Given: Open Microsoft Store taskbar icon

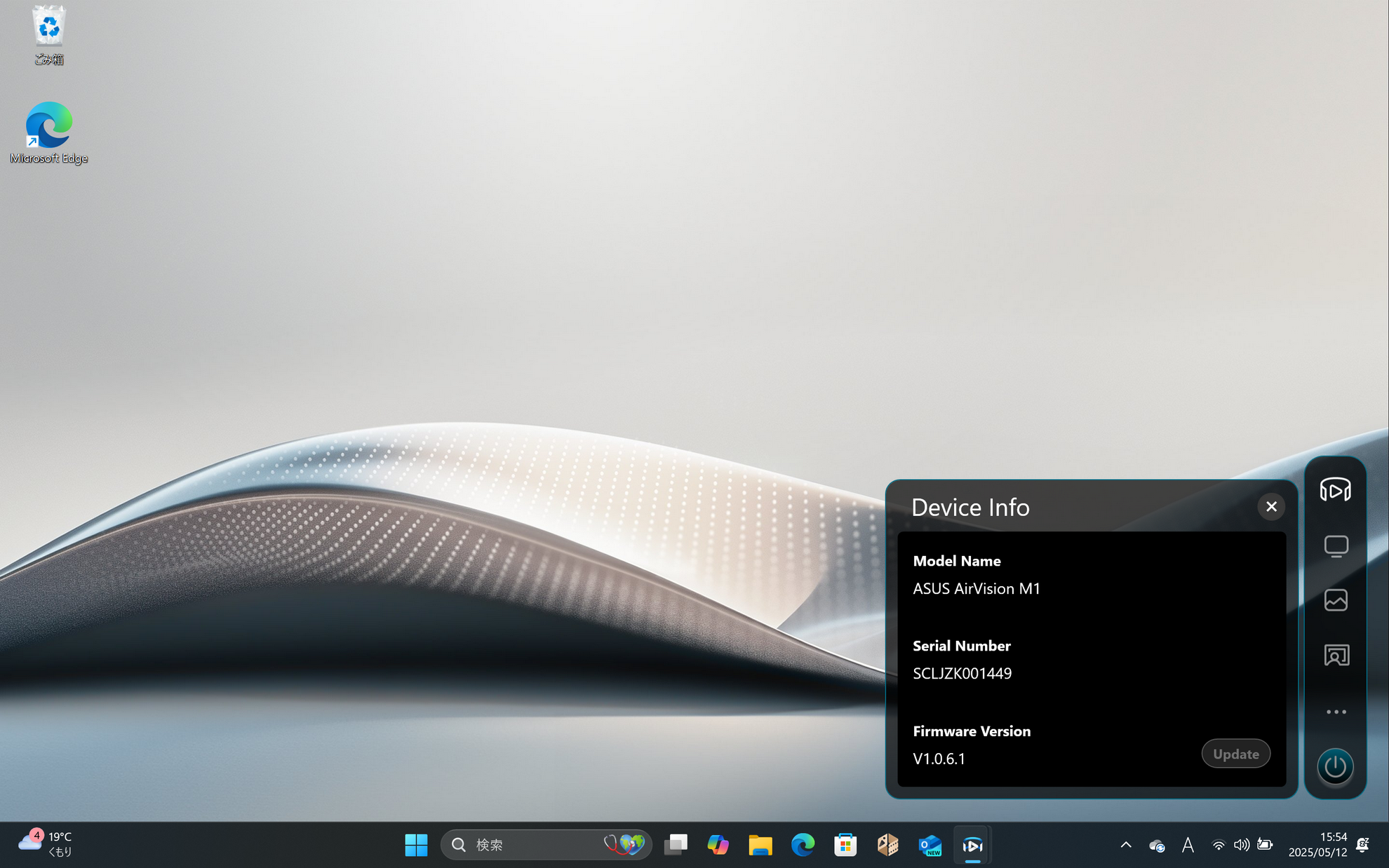Looking at the screenshot, I should 845,845.
